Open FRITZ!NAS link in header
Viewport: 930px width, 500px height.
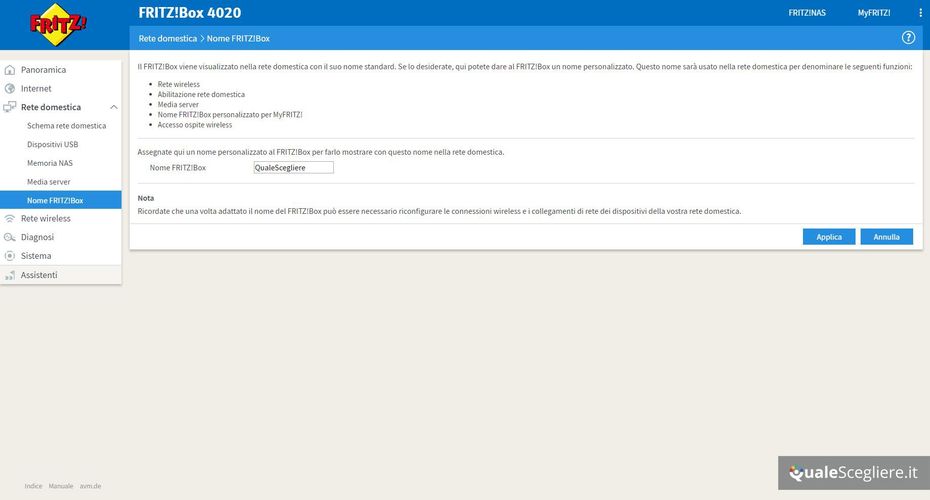(x=807, y=13)
